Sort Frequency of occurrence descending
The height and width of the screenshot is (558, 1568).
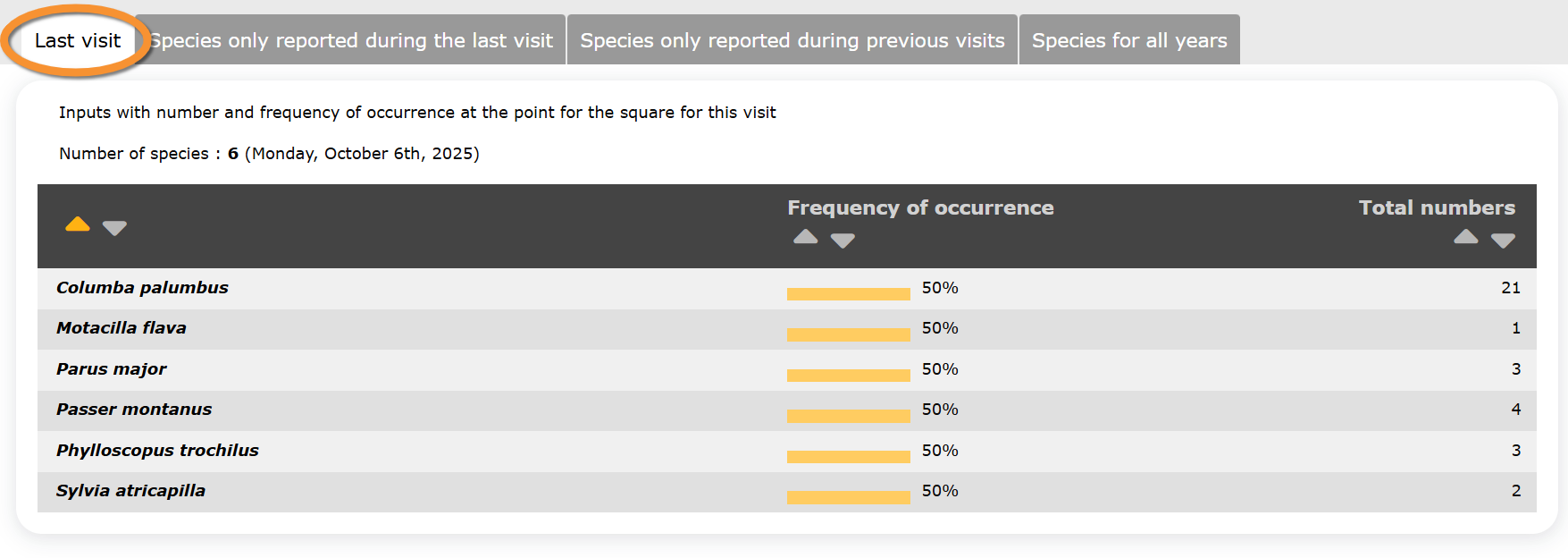click(x=843, y=241)
